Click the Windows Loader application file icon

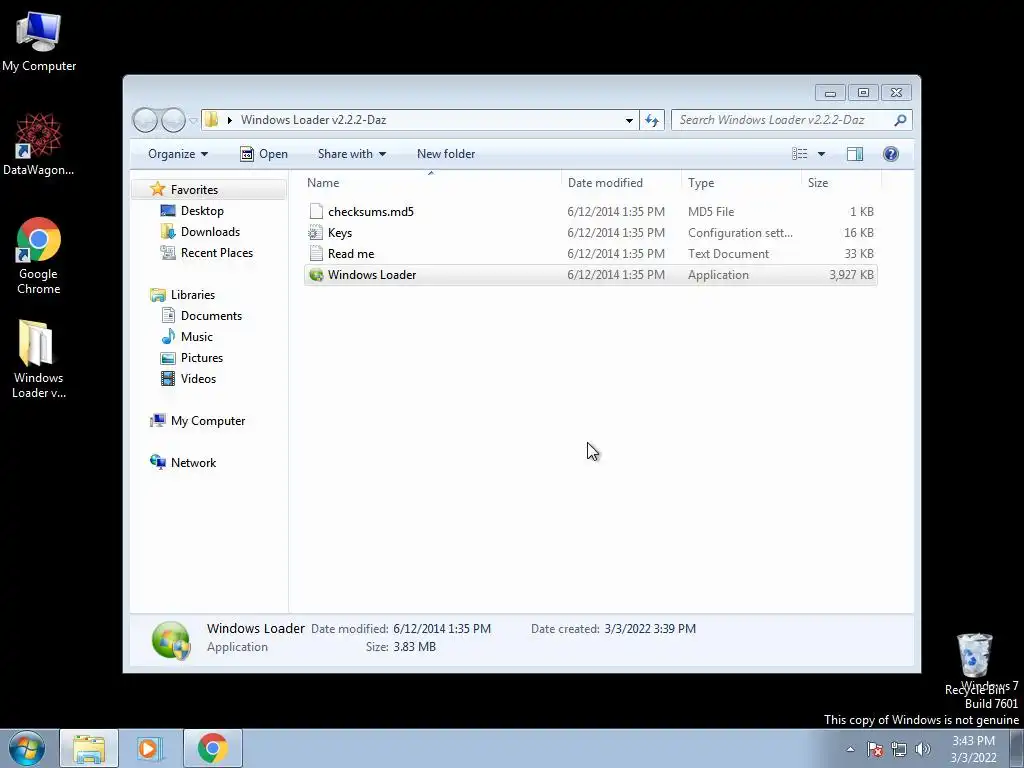click(x=316, y=275)
